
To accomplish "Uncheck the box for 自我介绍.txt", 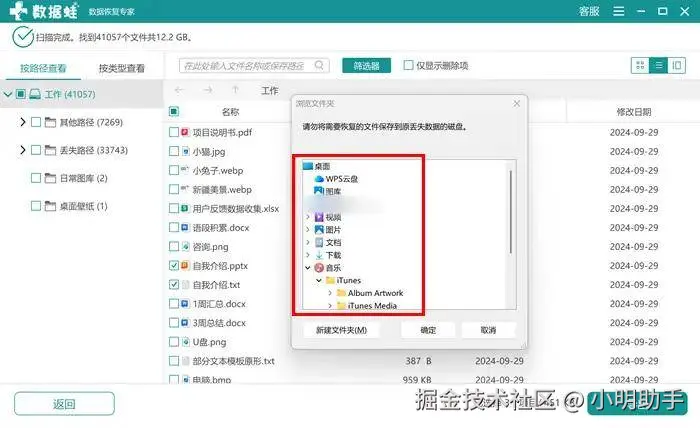I will click(x=174, y=284).
